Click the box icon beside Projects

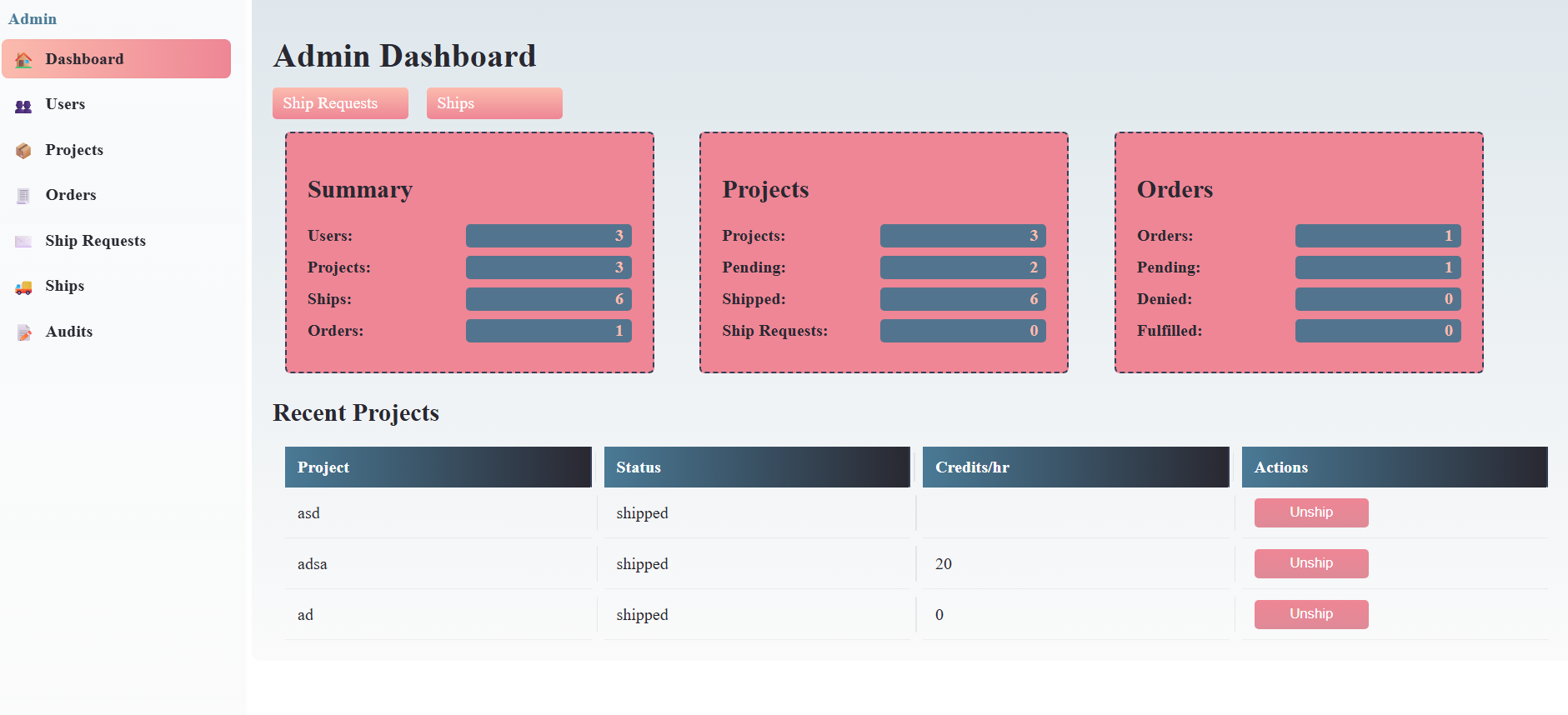[x=23, y=151]
